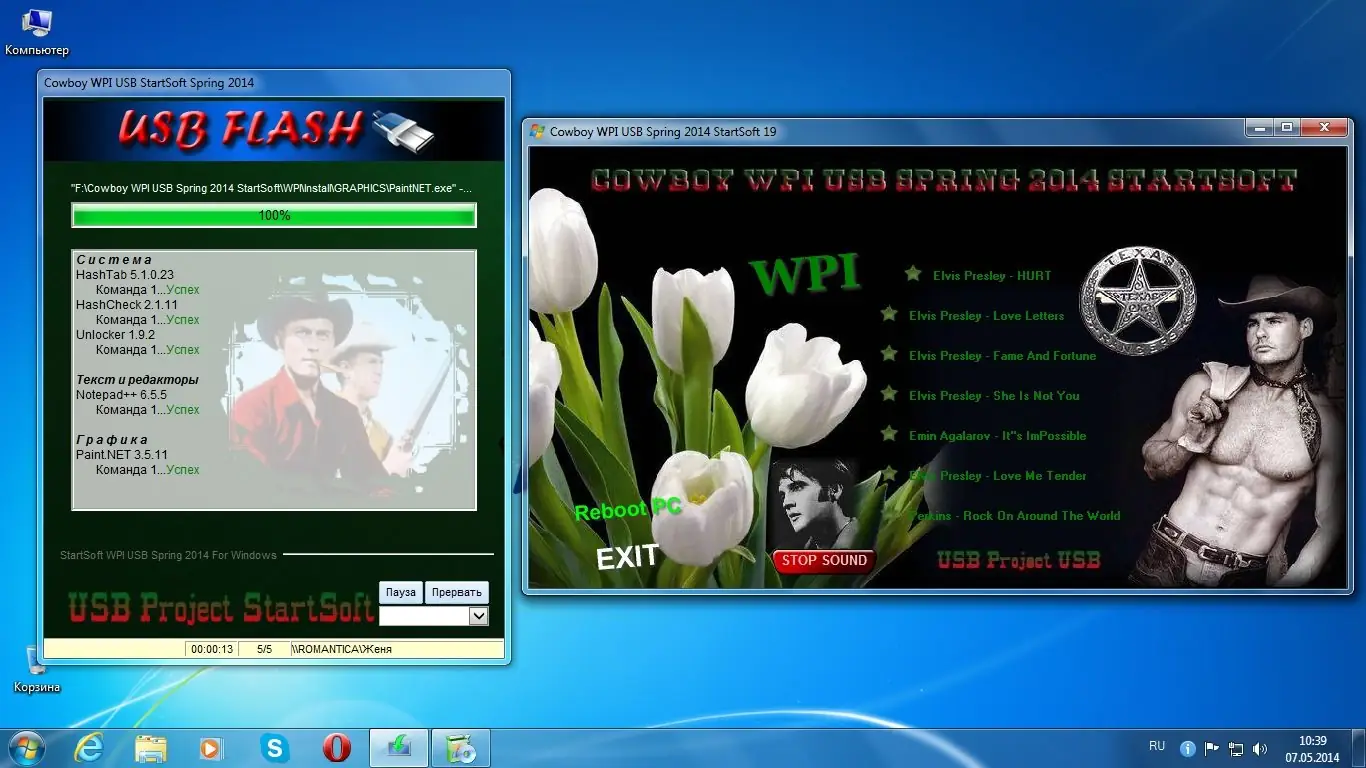
Task: Click the Reboot PC link
Action: (x=628, y=510)
